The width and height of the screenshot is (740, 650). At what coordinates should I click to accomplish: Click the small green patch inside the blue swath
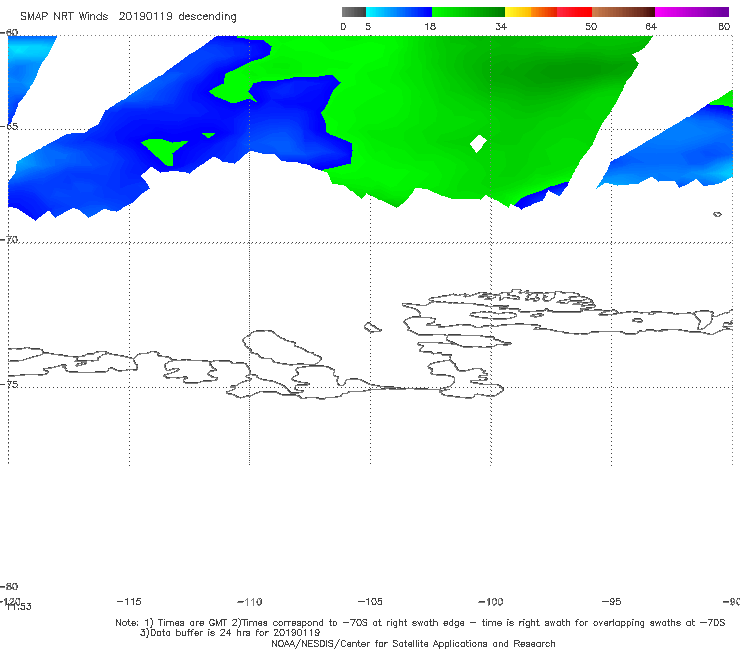(165, 151)
